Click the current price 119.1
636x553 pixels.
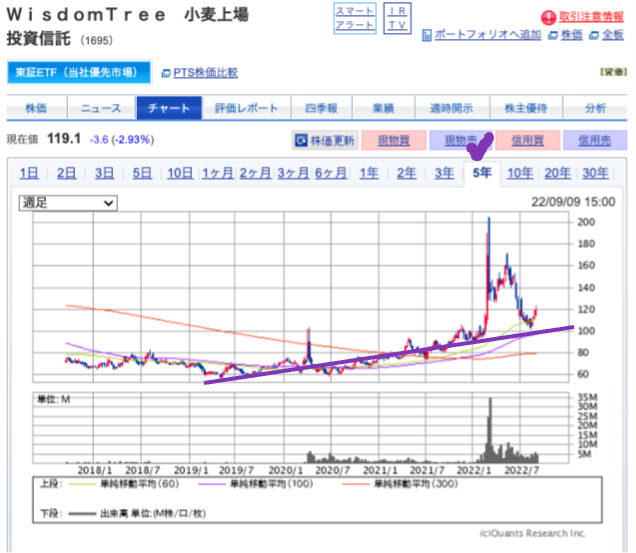click(64, 139)
